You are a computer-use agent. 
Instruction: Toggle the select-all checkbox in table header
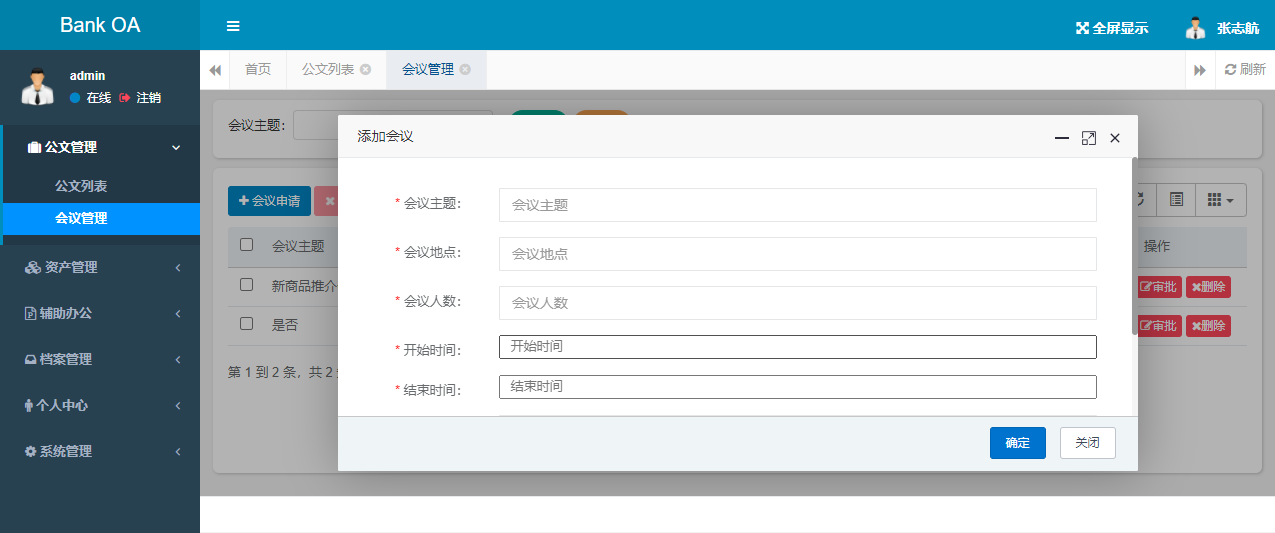[x=246, y=245]
